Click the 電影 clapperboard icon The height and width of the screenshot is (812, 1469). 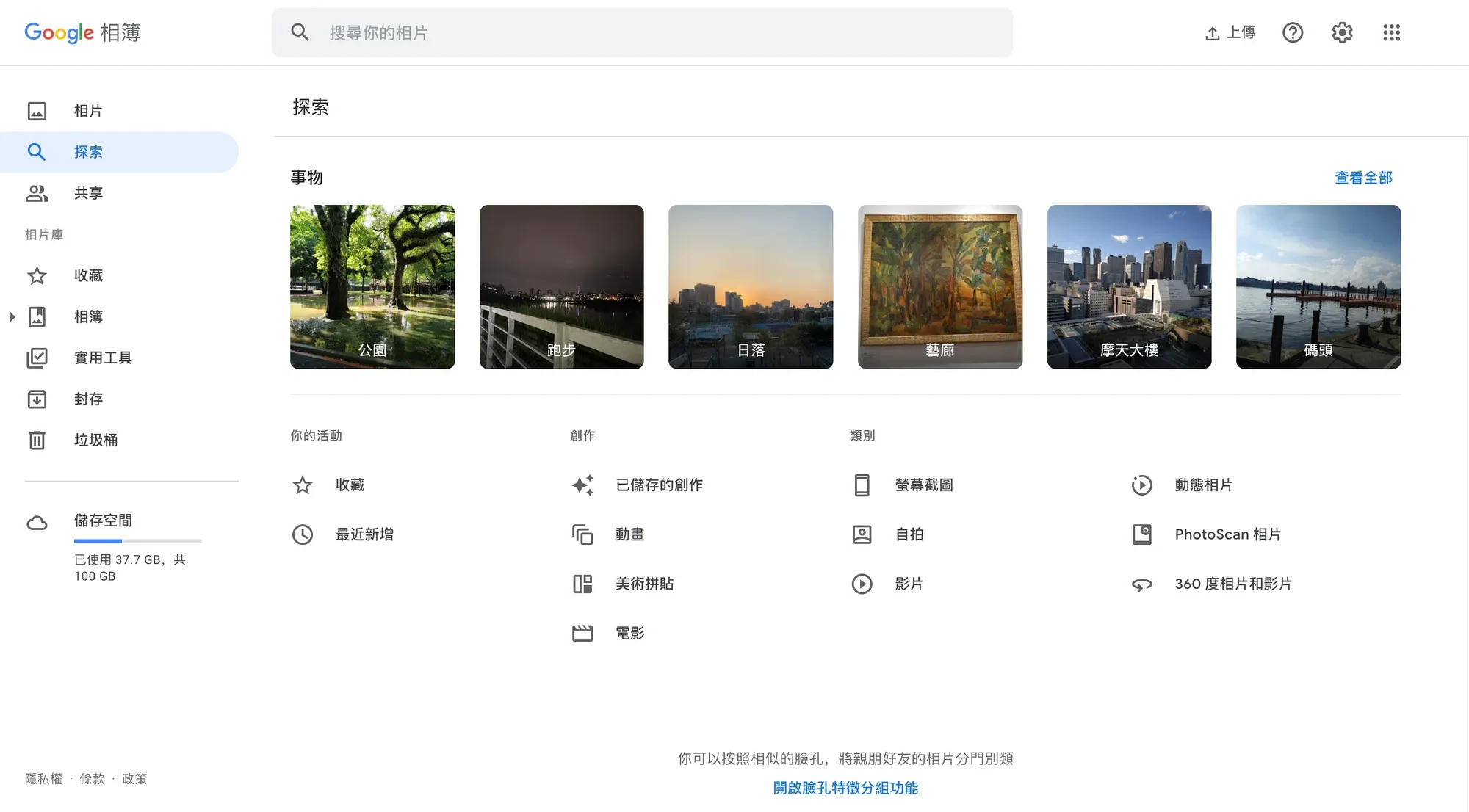pos(582,633)
